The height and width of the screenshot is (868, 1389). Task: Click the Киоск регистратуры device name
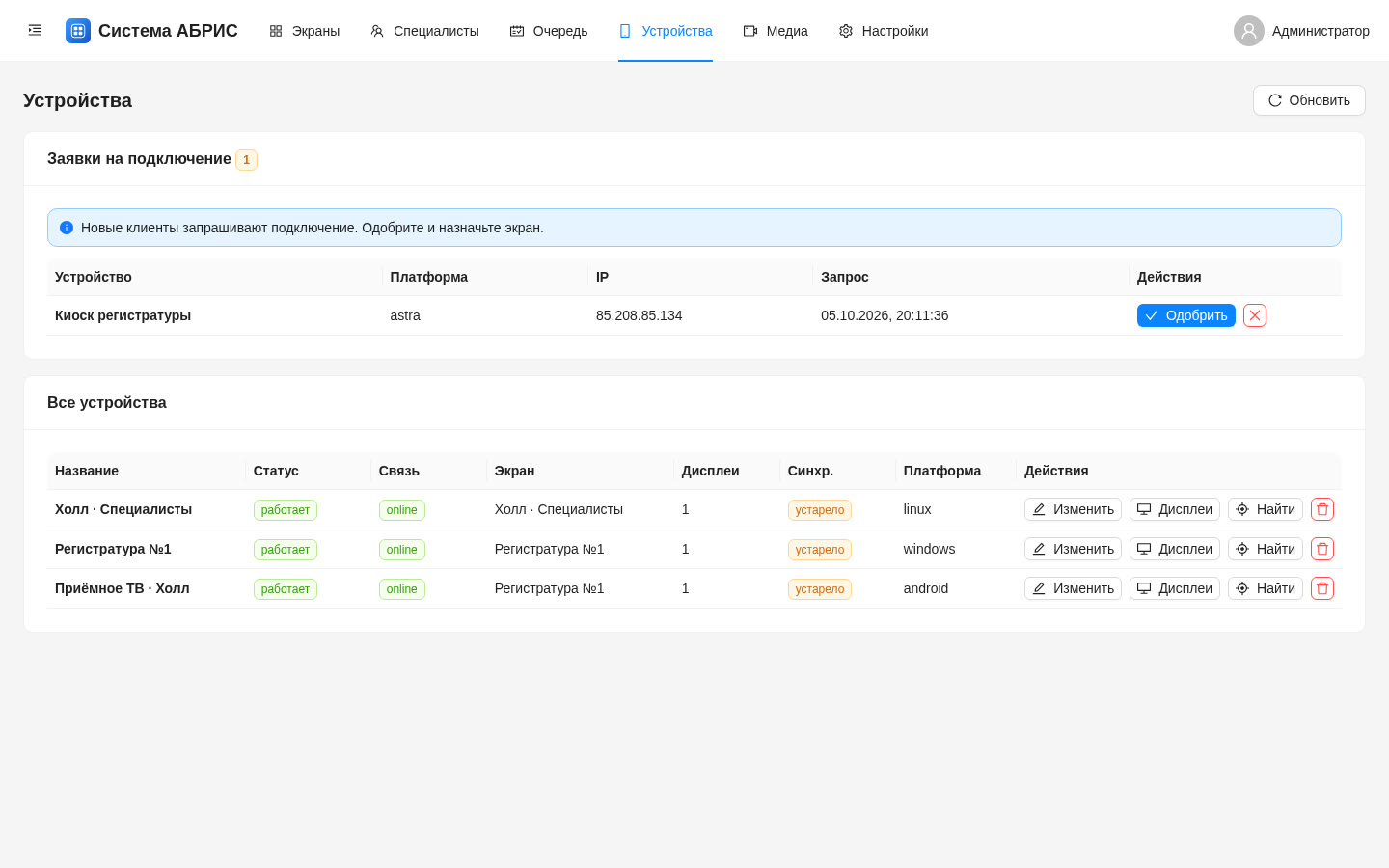[x=123, y=315]
